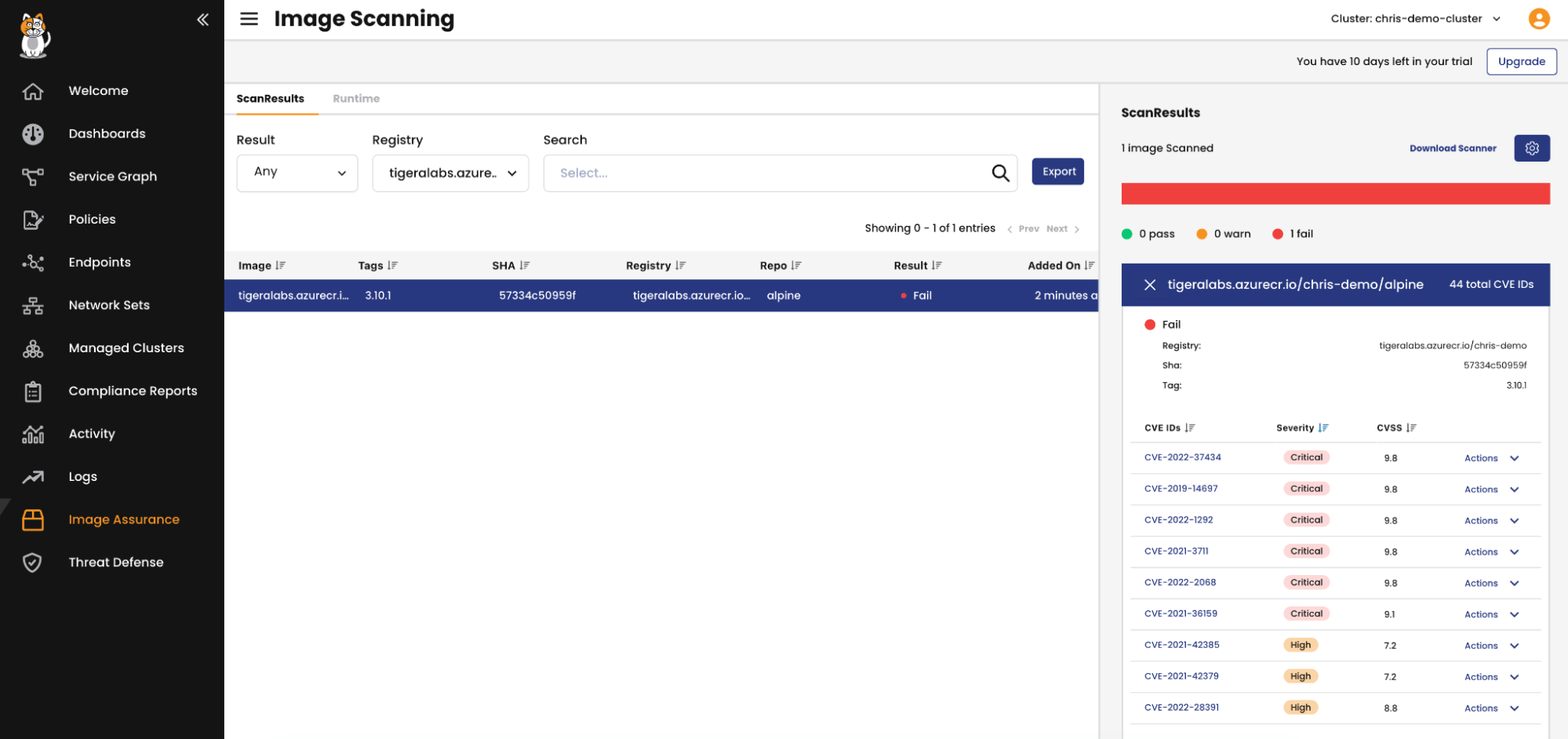Click the Dashboards gauge icon
Viewport: 1568px width, 739px height.
click(x=33, y=134)
